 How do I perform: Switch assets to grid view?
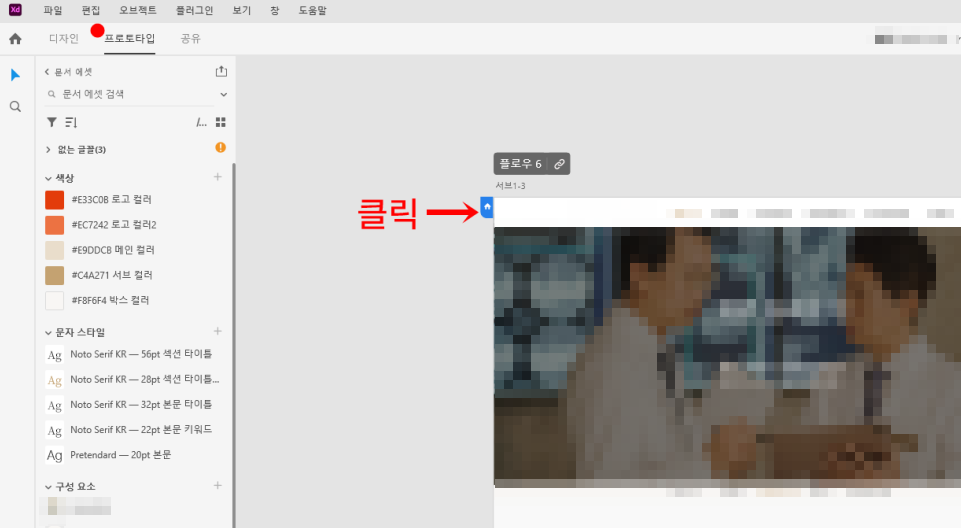[x=221, y=123]
